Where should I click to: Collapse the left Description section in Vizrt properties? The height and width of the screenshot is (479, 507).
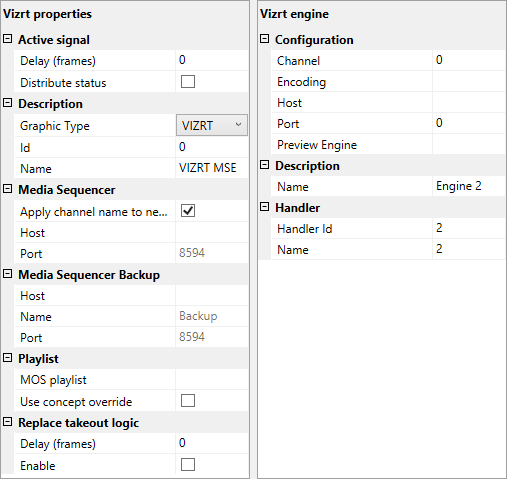coord(8,103)
